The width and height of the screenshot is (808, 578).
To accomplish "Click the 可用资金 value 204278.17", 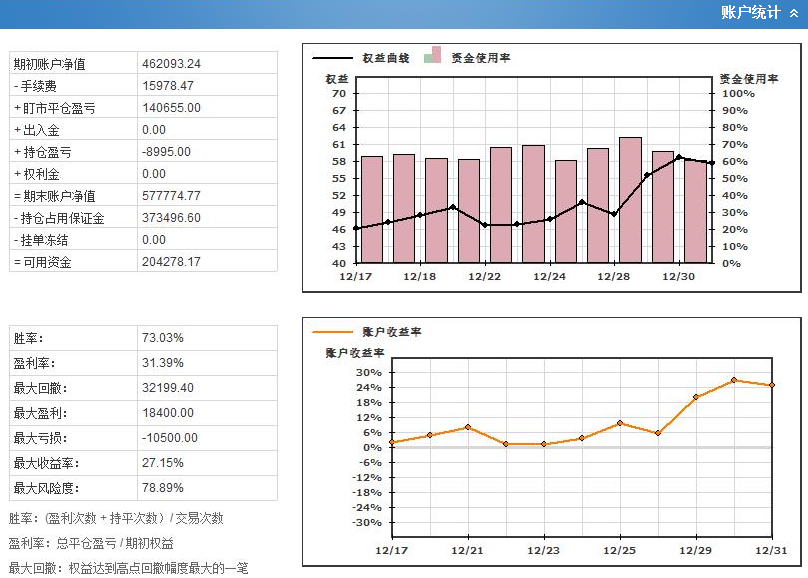I will pos(171,262).
